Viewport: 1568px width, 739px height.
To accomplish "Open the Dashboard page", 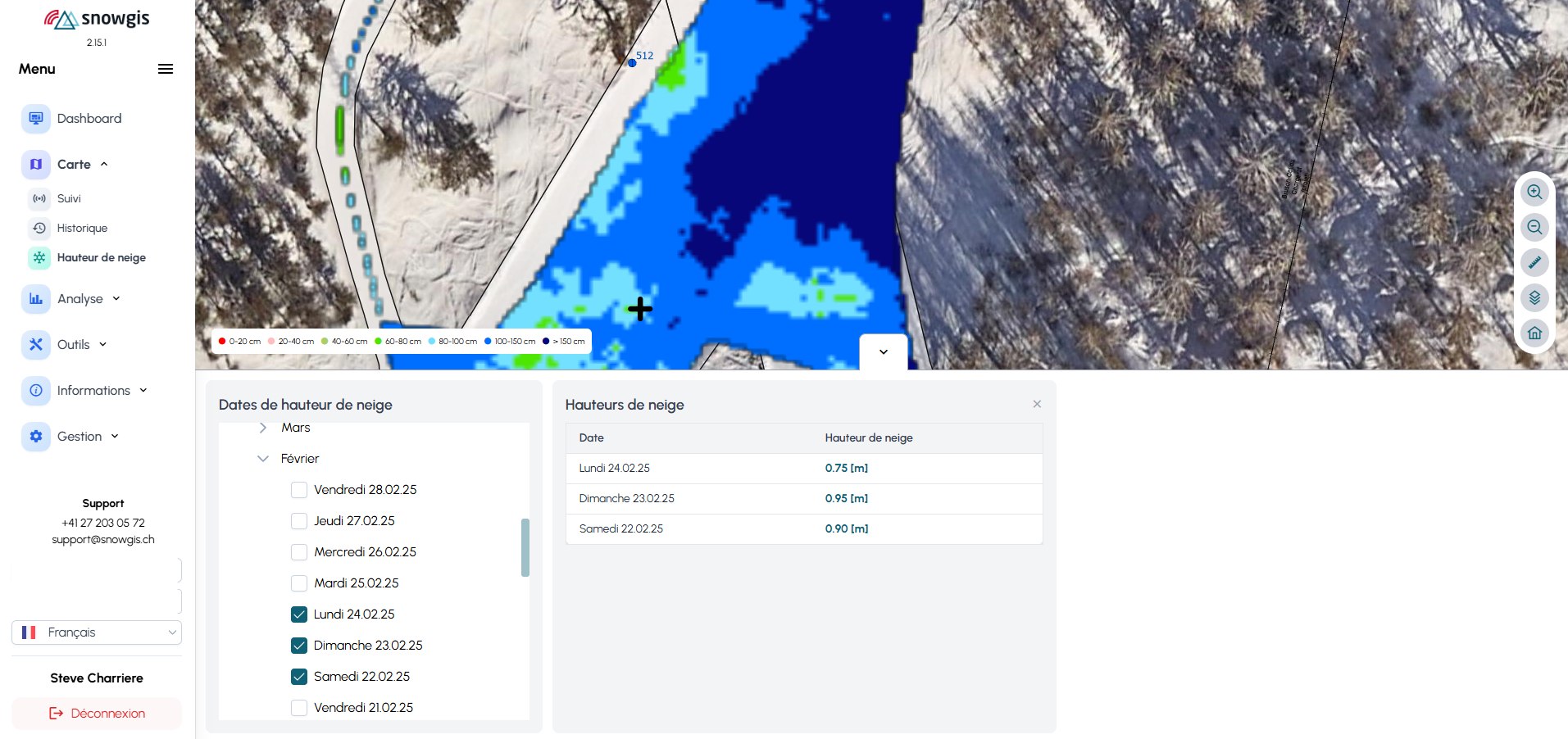I will [89, 119].
